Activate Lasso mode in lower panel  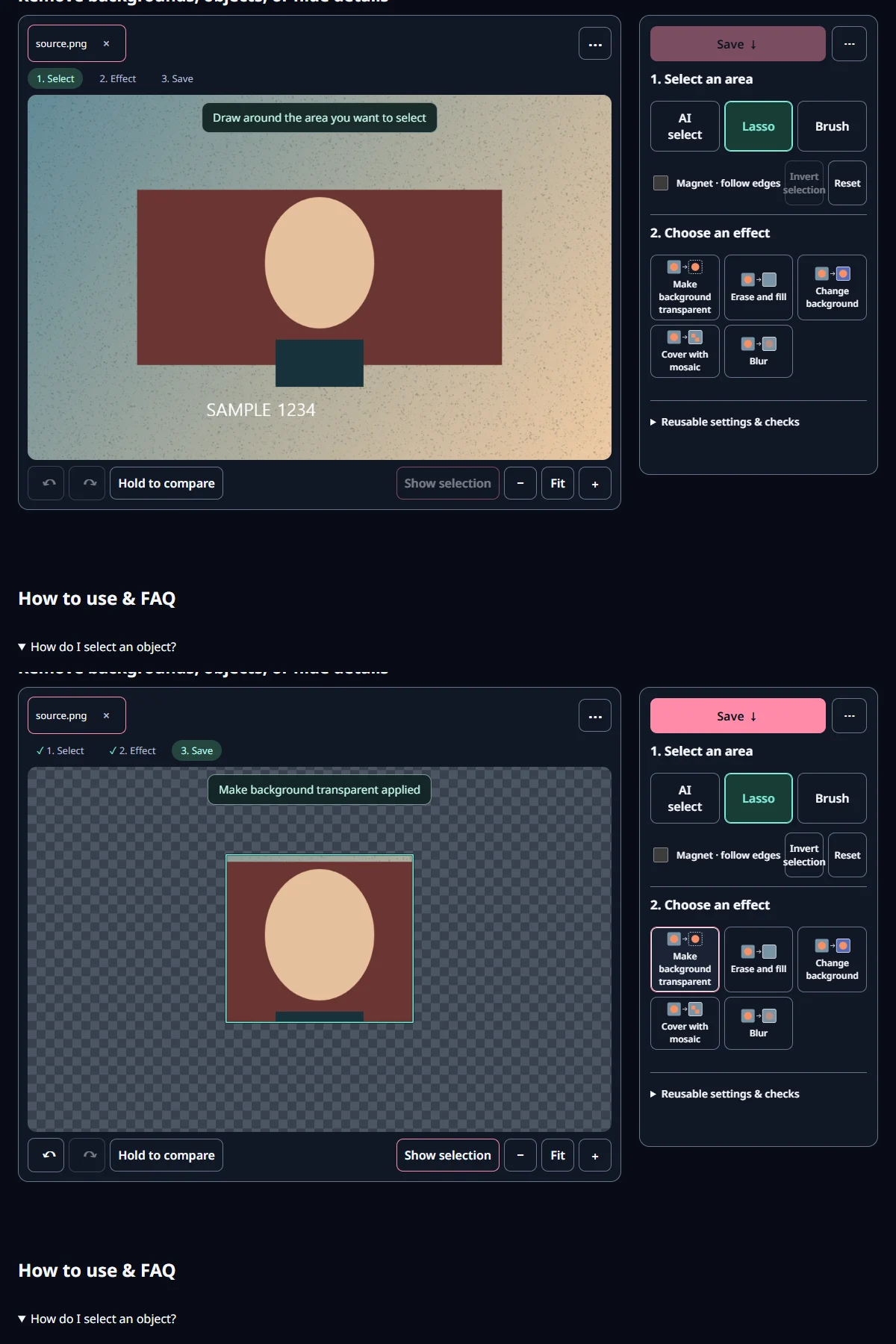click(759, 798)
